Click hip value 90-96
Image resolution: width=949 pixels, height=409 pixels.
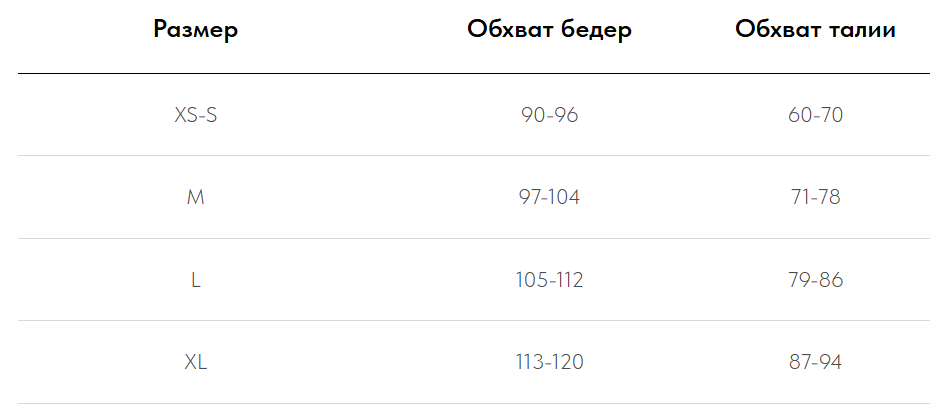(x=550, y=115)
